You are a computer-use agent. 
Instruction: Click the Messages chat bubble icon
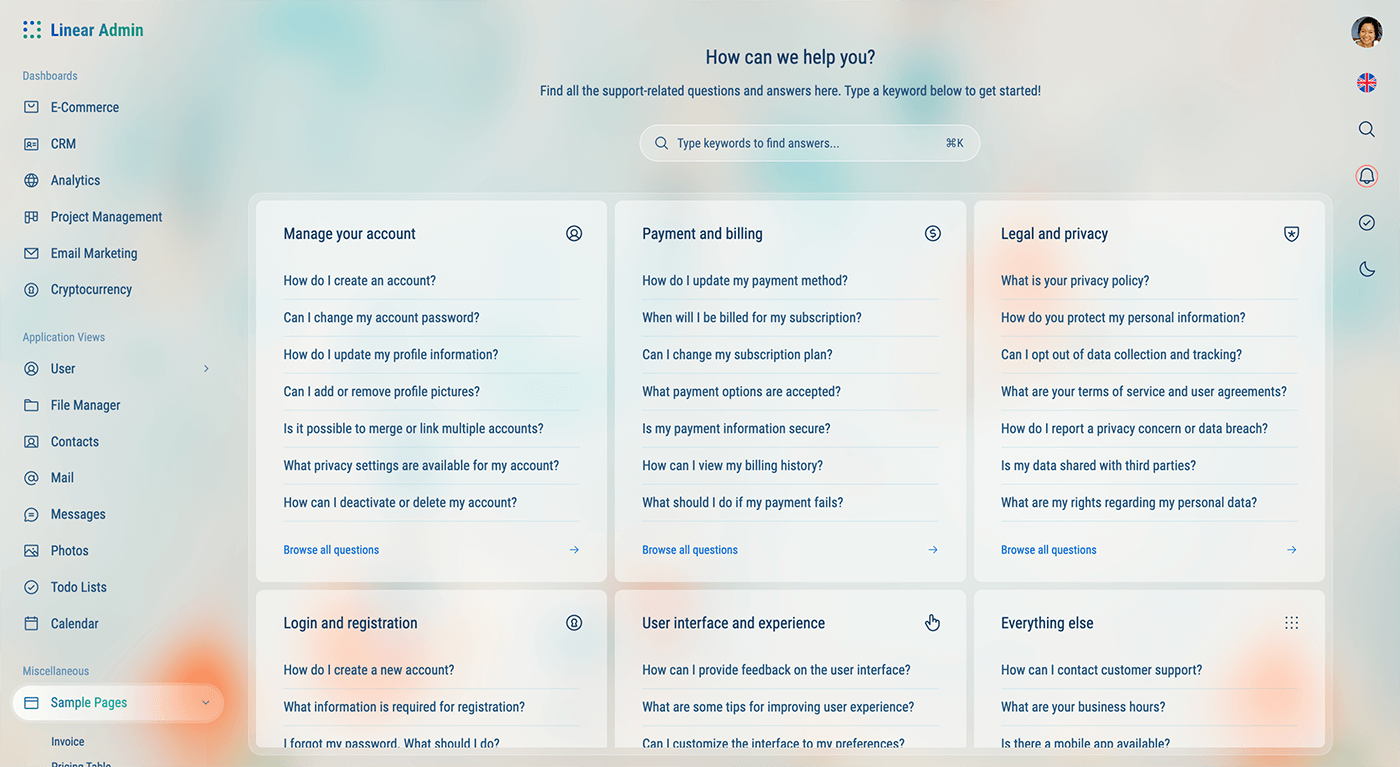click(x=32, y=514)
